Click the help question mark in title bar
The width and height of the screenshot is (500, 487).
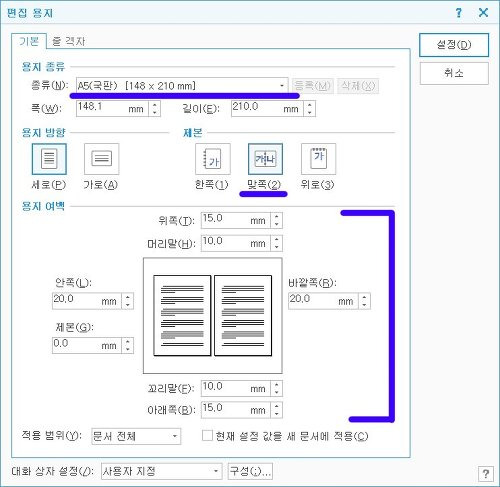pyautogui.click(x=459, y=13)
